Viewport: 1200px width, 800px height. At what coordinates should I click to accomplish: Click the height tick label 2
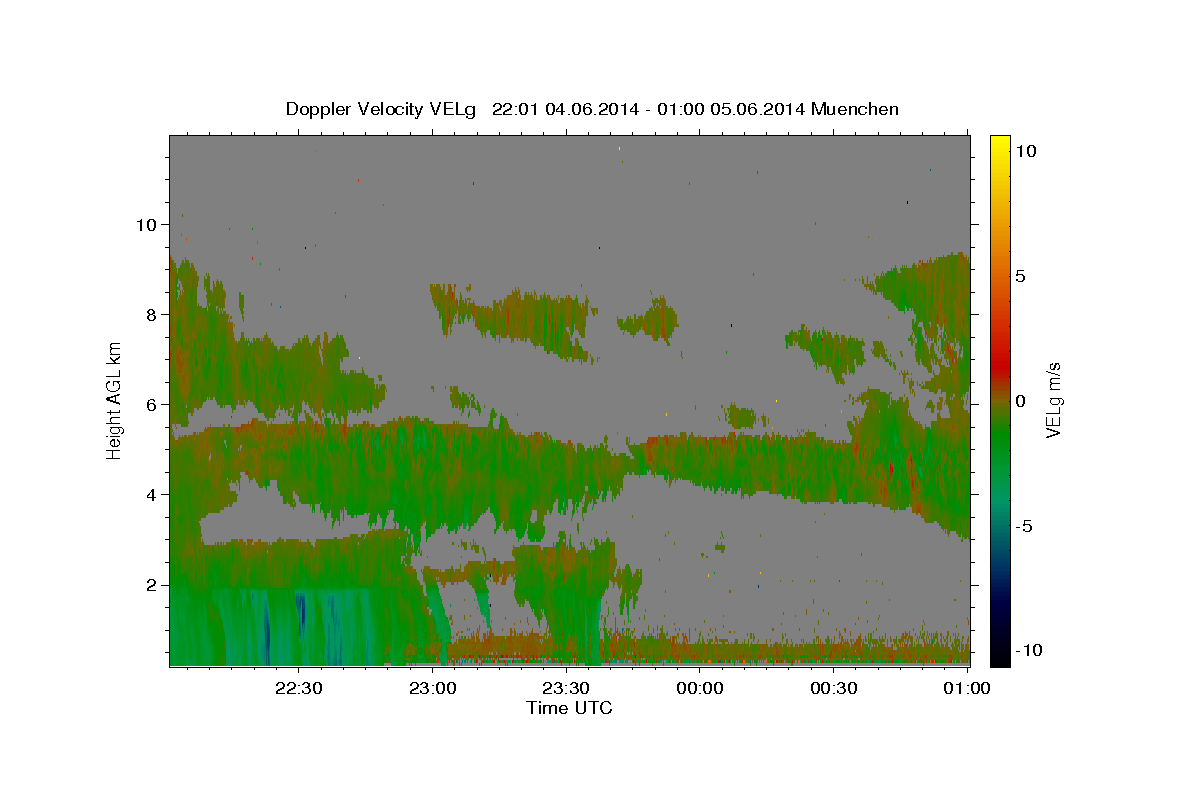coord(150,584)
